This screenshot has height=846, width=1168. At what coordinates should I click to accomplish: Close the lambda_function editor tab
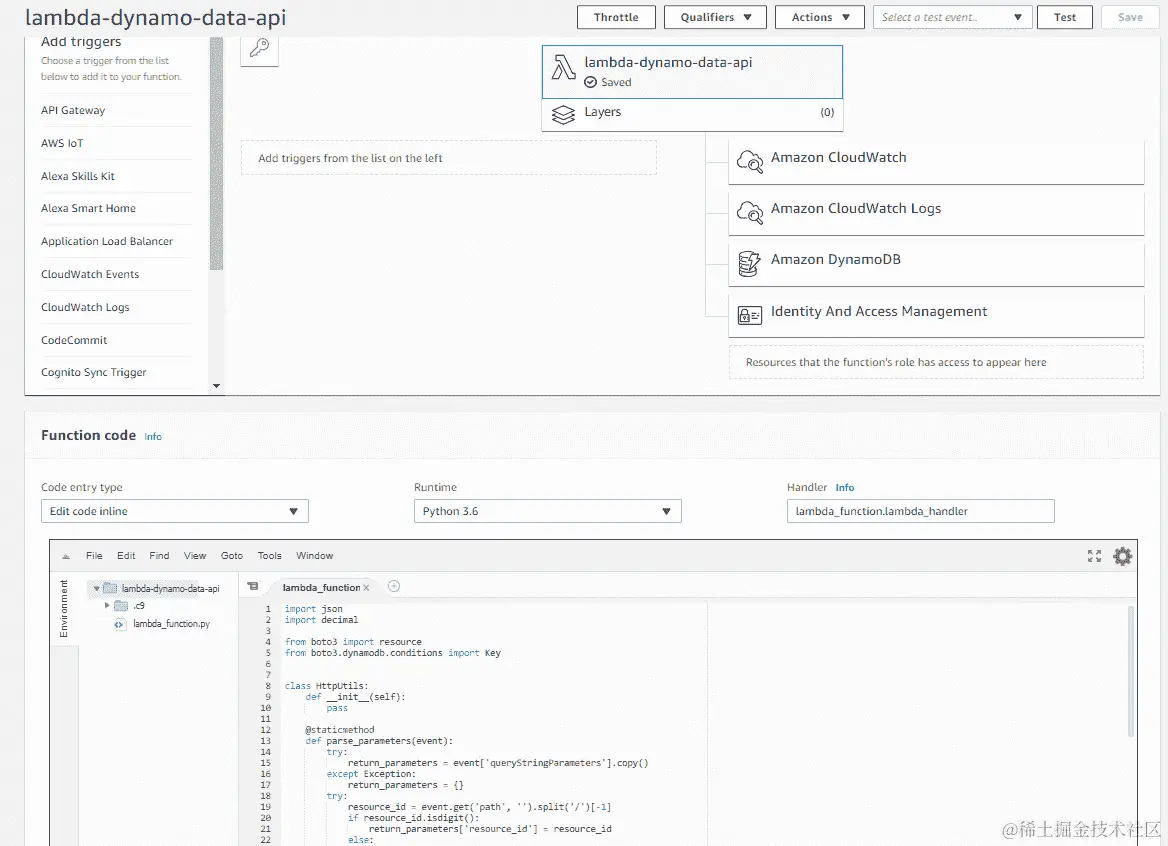(366, 588)
